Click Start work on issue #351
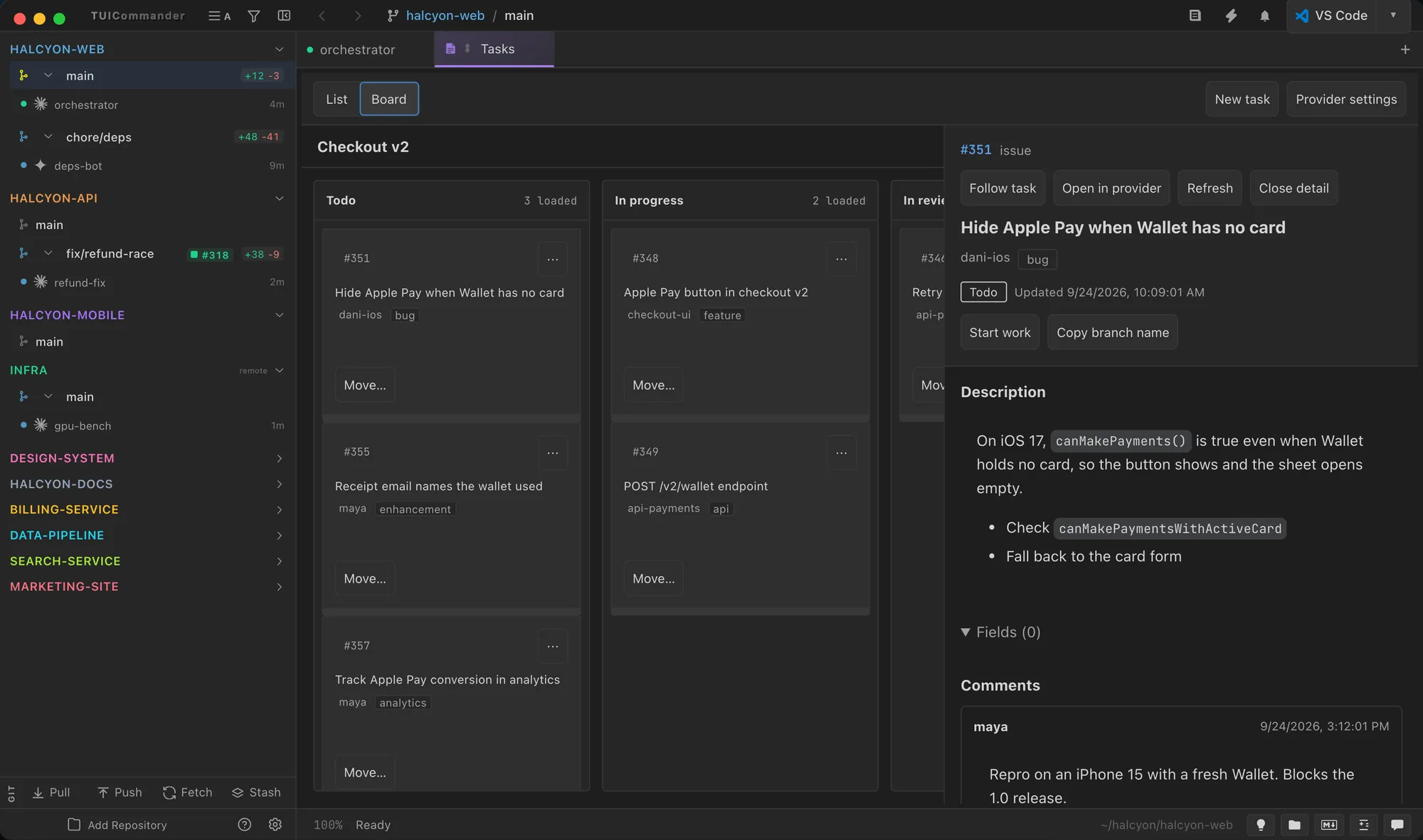The height and width of the screenshot is (840, 1423). click(x=1000, y=332)
